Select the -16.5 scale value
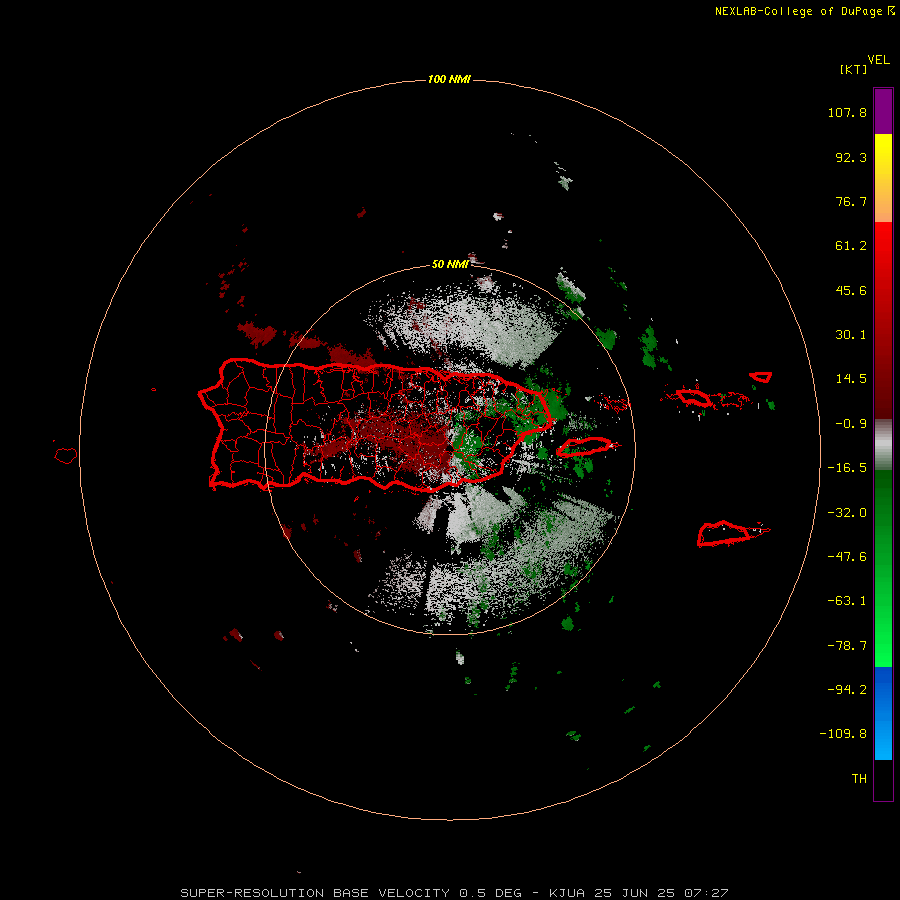Screen dimensions: 900x900 pyautogui.click(x=847, y=468)
